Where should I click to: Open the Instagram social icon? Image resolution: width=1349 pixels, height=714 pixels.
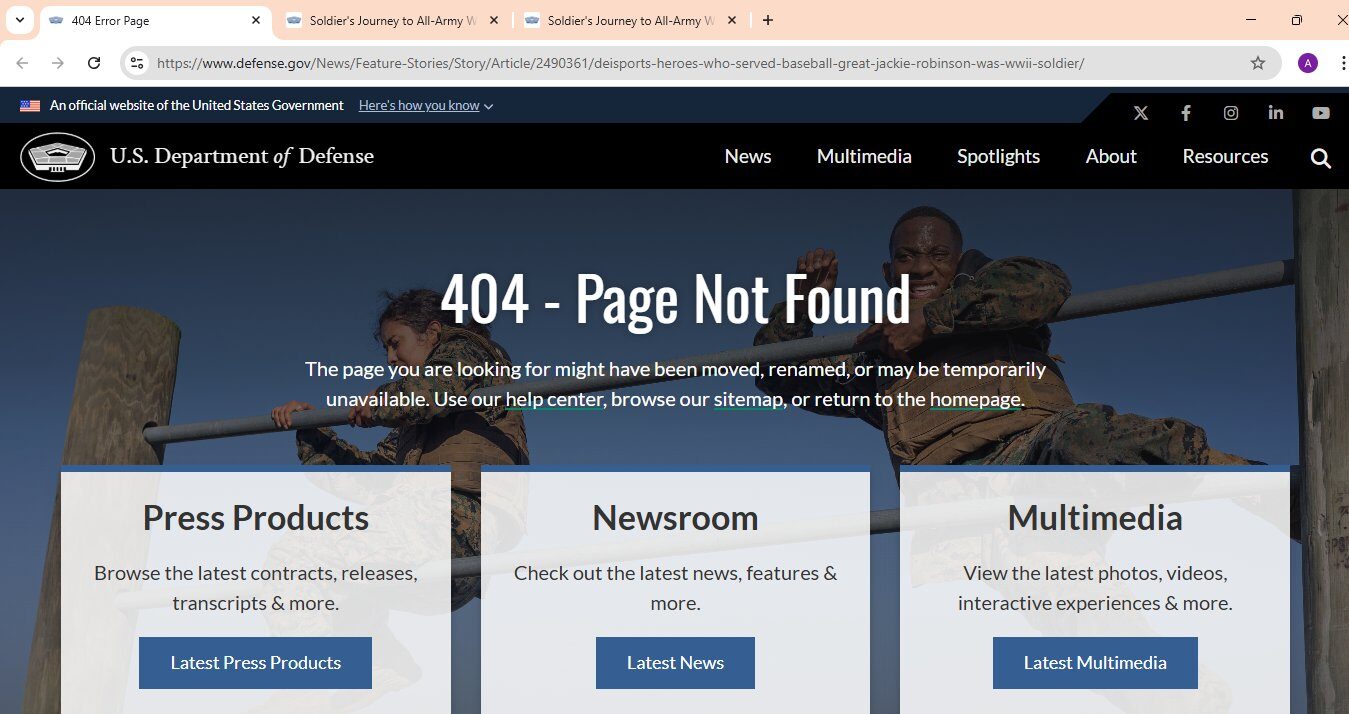[x=1231, y=113]
